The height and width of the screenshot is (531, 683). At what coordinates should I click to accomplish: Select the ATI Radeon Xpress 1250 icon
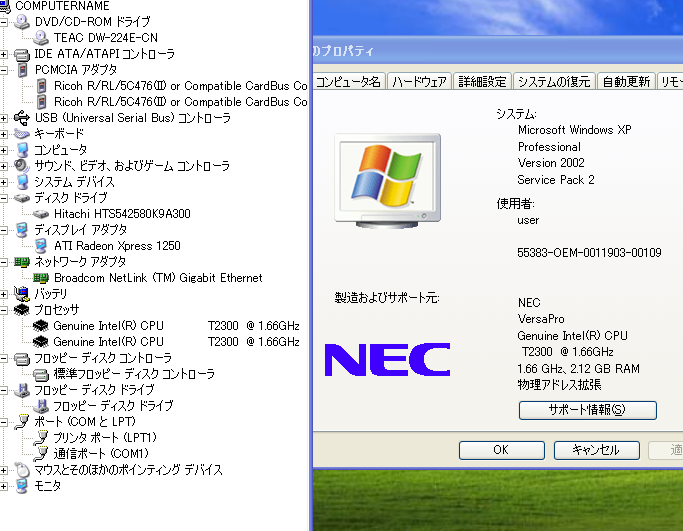[41, 246]
